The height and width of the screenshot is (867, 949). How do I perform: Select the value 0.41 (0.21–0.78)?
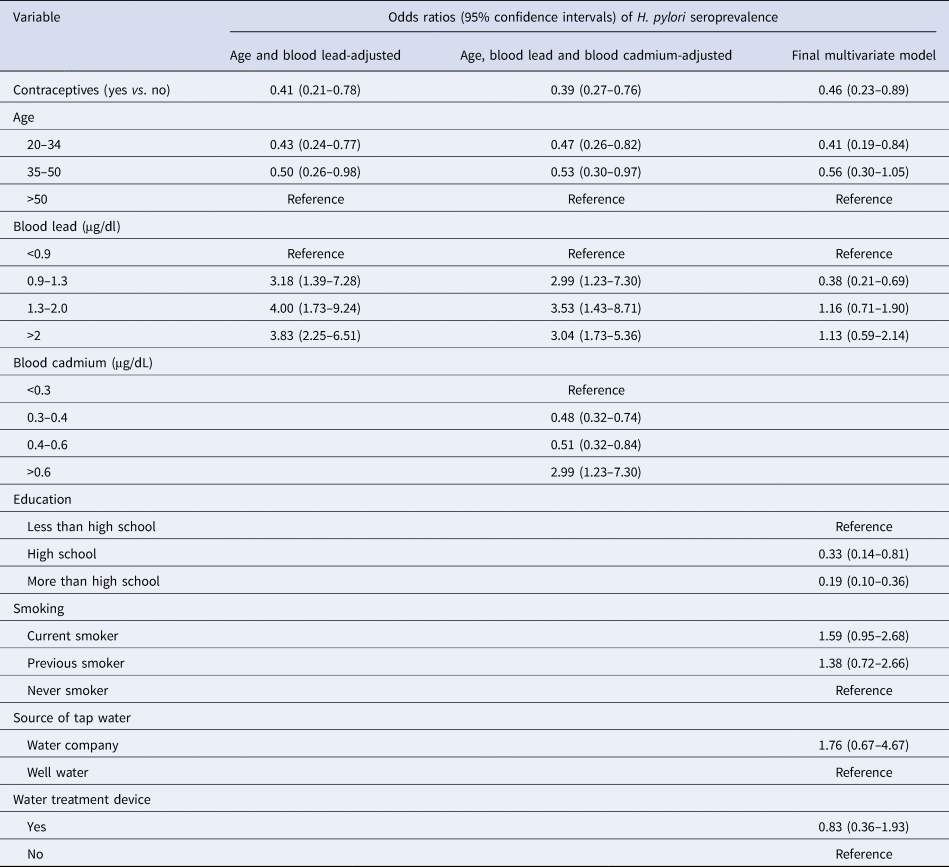(315, 90)
